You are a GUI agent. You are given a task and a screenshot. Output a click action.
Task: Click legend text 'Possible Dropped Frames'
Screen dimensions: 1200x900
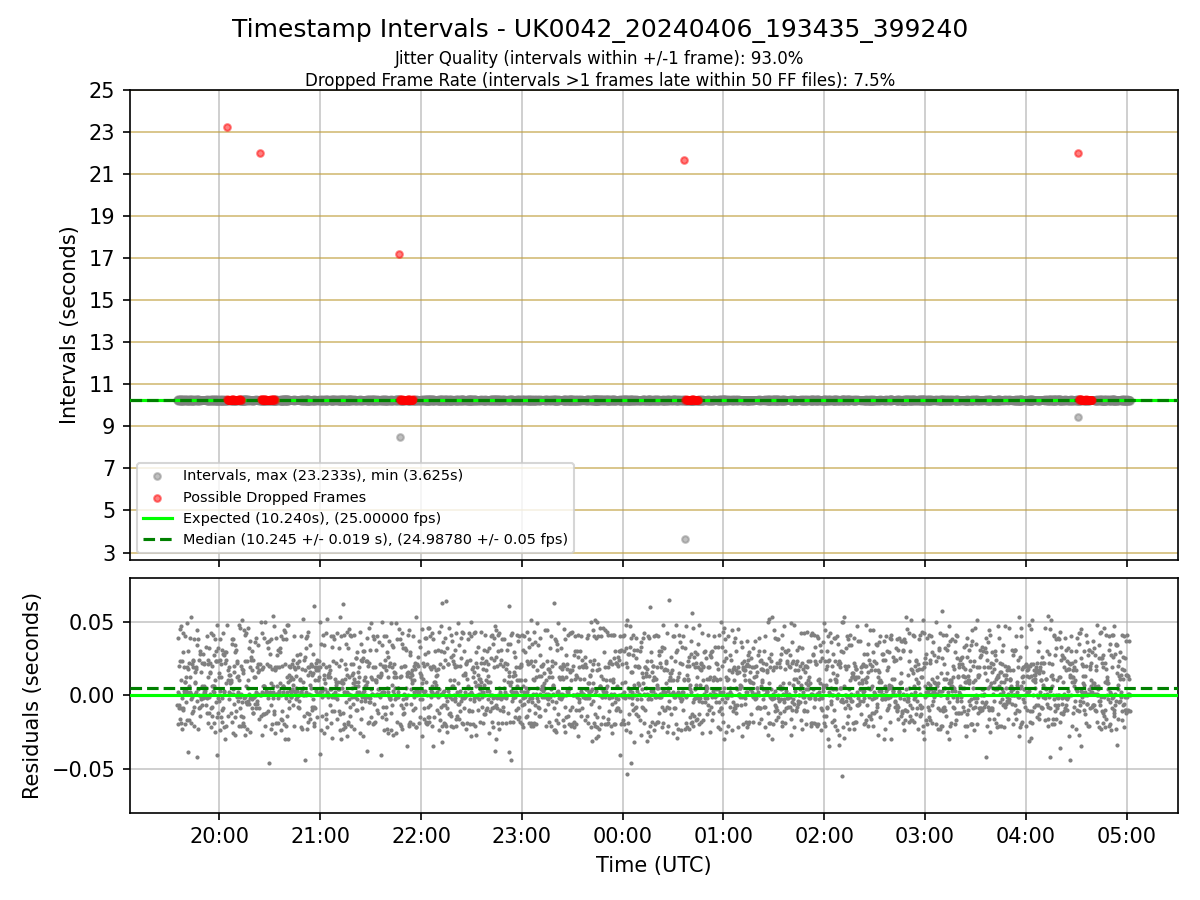coord(274,497)
